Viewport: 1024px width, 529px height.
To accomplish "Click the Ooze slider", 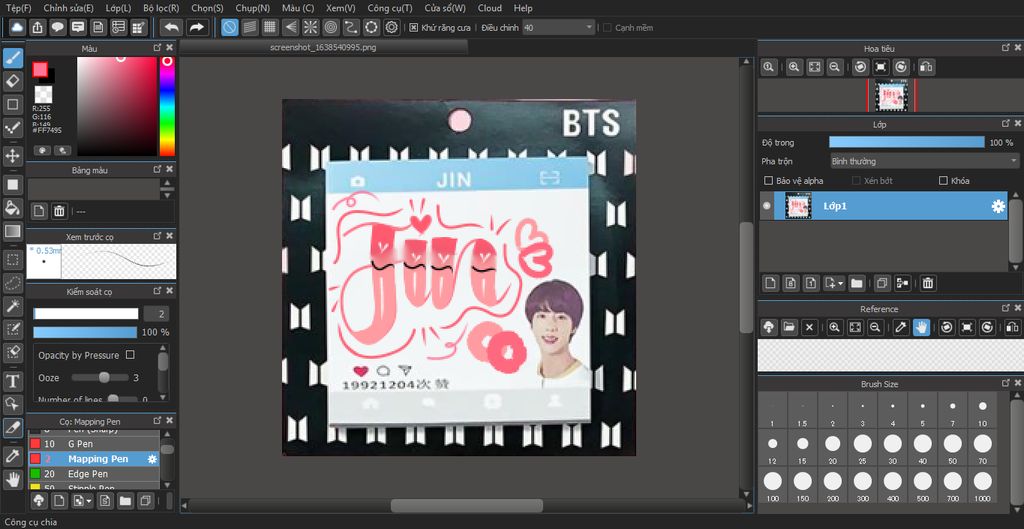I will tap(100, 377).
